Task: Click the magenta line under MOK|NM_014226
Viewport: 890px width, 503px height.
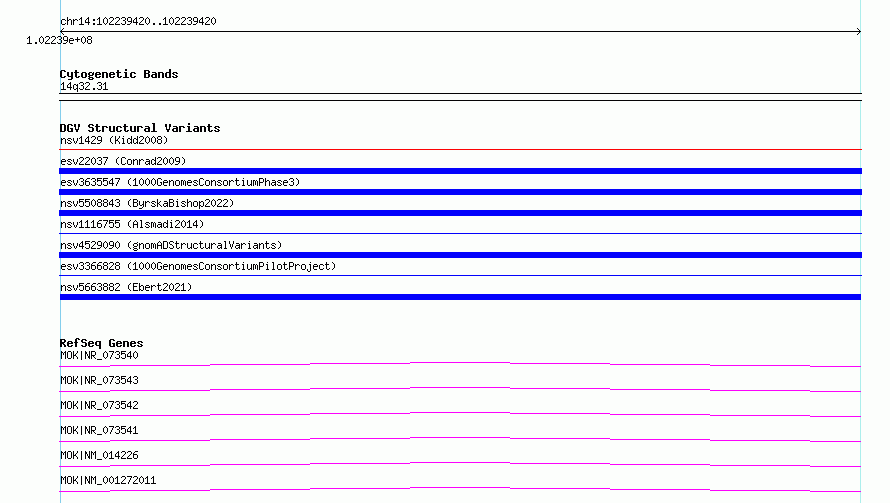Action: [x=460, y=464]
